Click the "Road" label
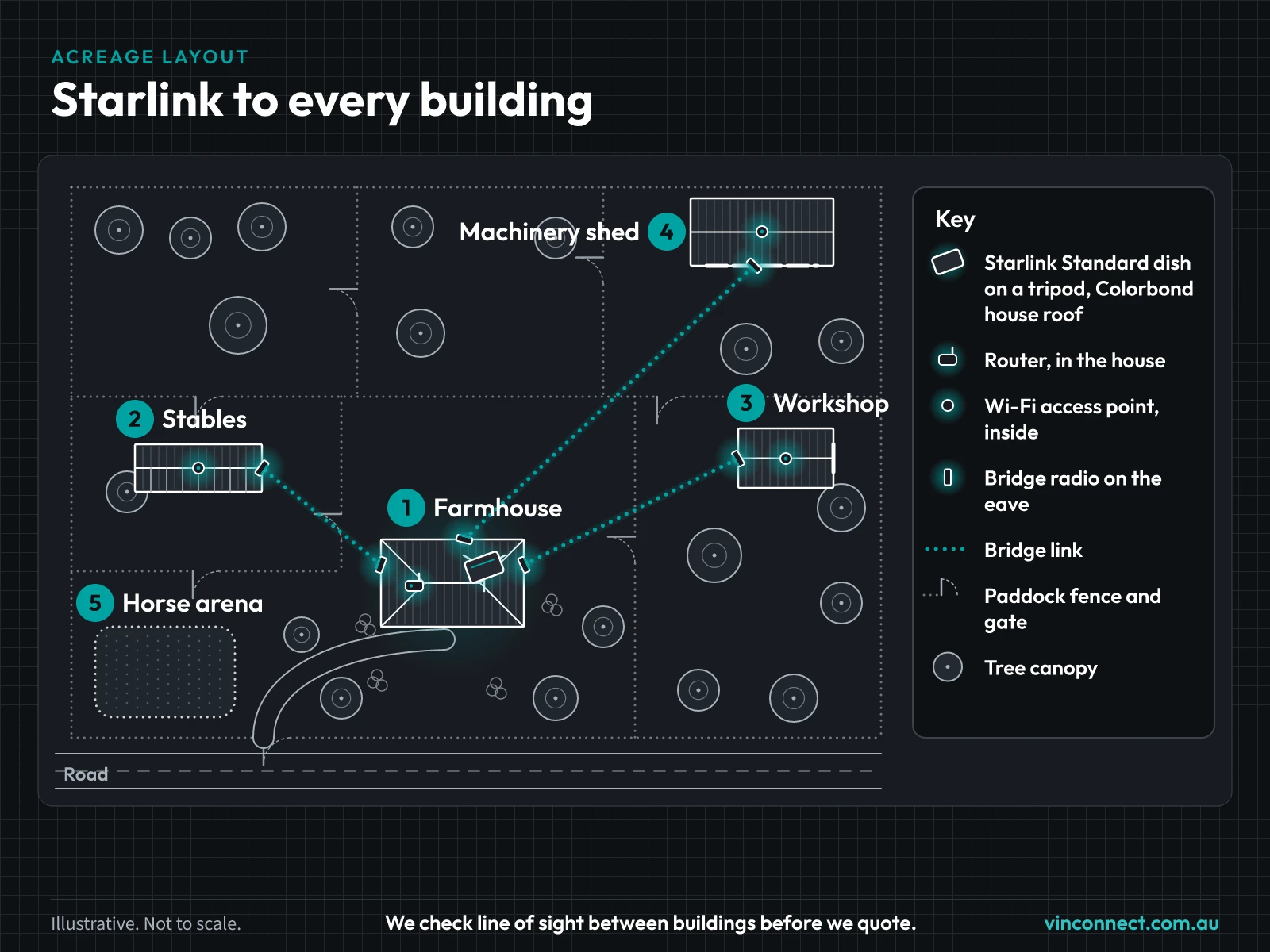1270x952 pixels. pos(86,774)
